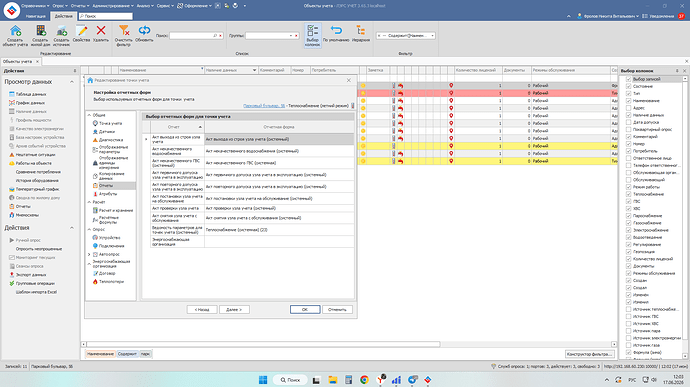Open Сервис menu

coord(165,6)
